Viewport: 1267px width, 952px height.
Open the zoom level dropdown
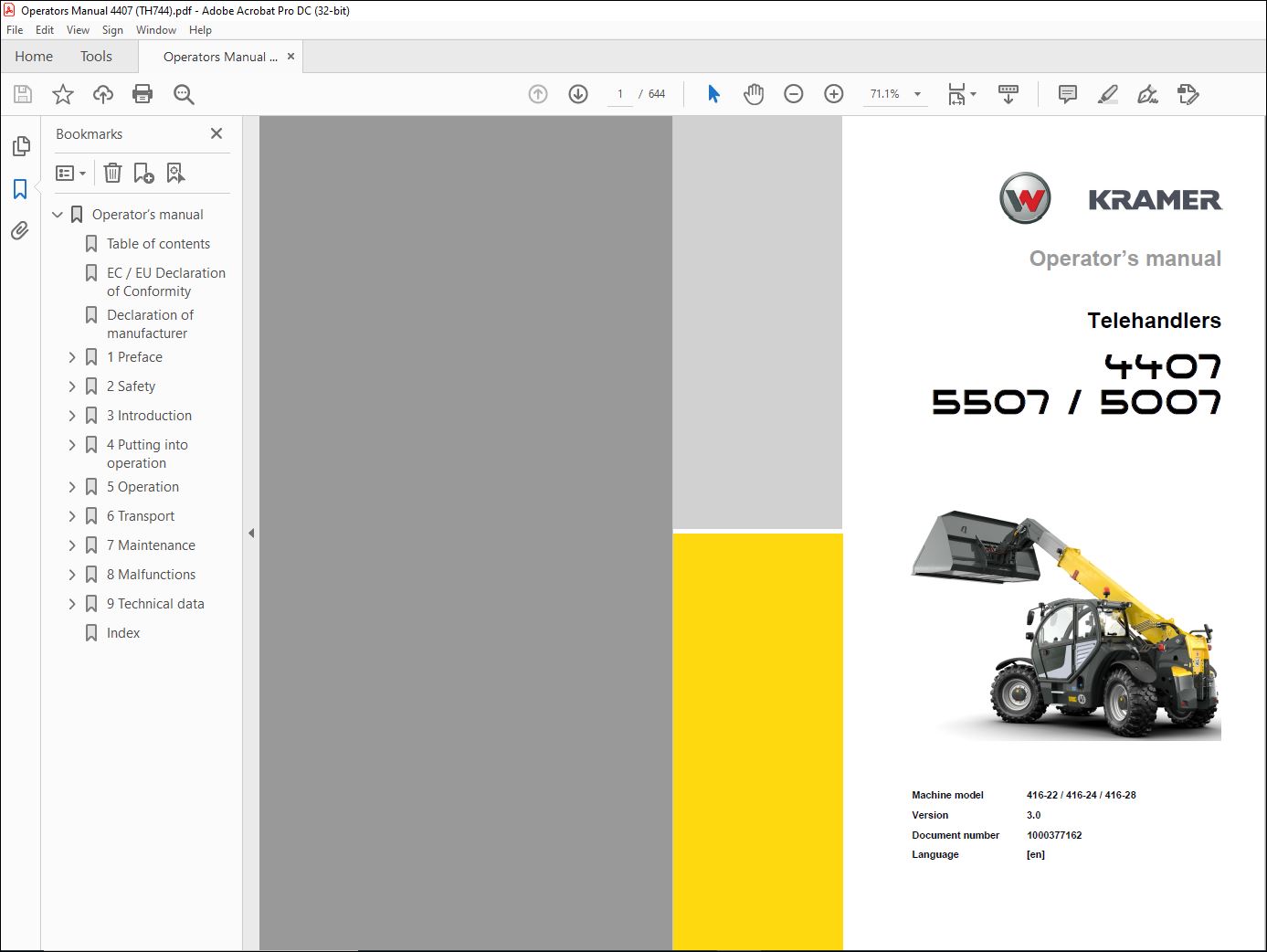[x=917, y=94]
